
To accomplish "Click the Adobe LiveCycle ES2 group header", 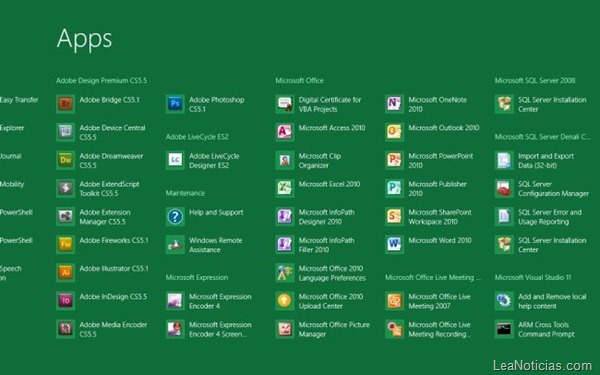I will 197,137.
